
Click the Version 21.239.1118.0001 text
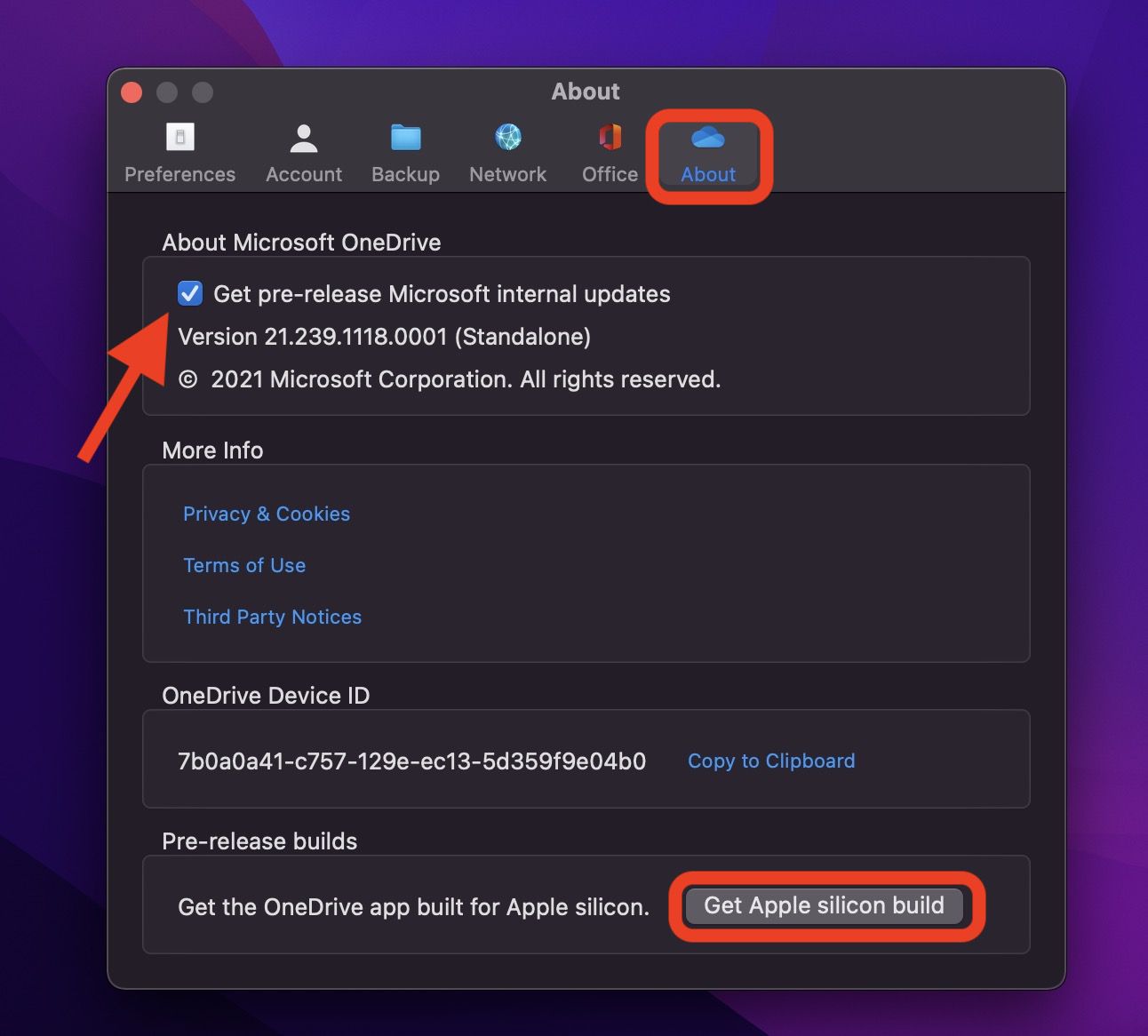click(385, 337)
